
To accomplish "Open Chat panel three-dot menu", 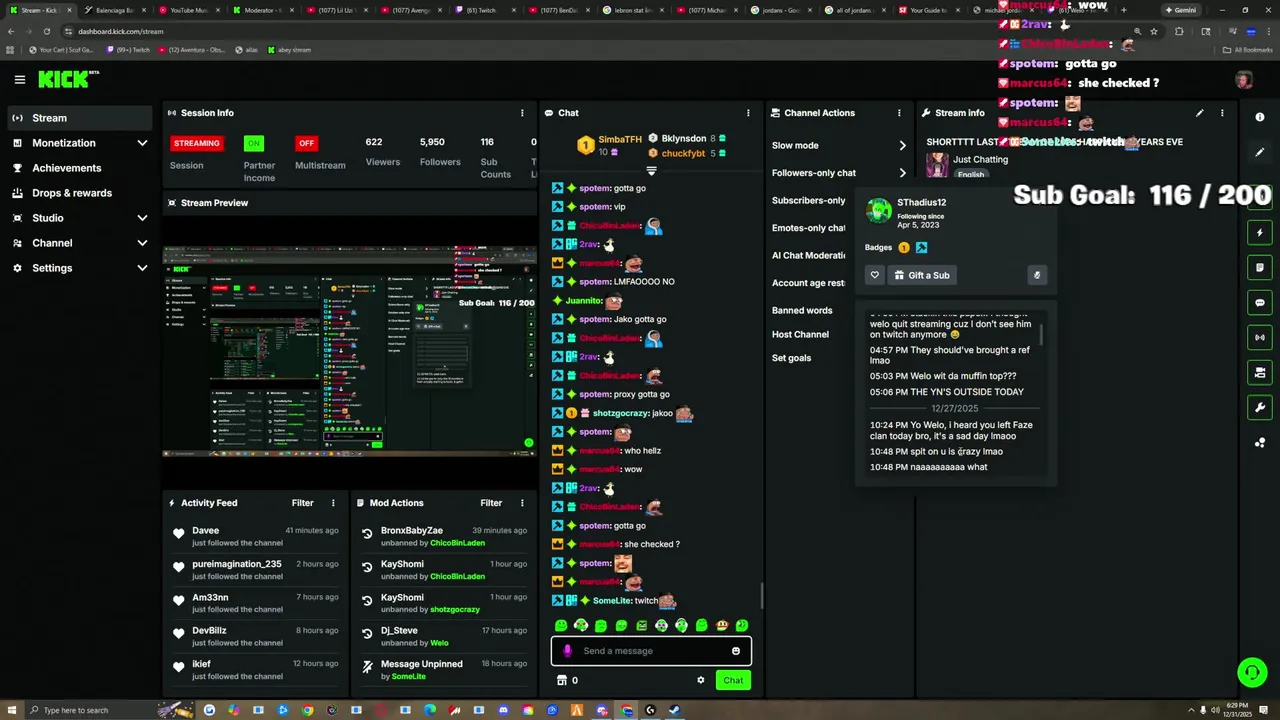I will (748, 113).
